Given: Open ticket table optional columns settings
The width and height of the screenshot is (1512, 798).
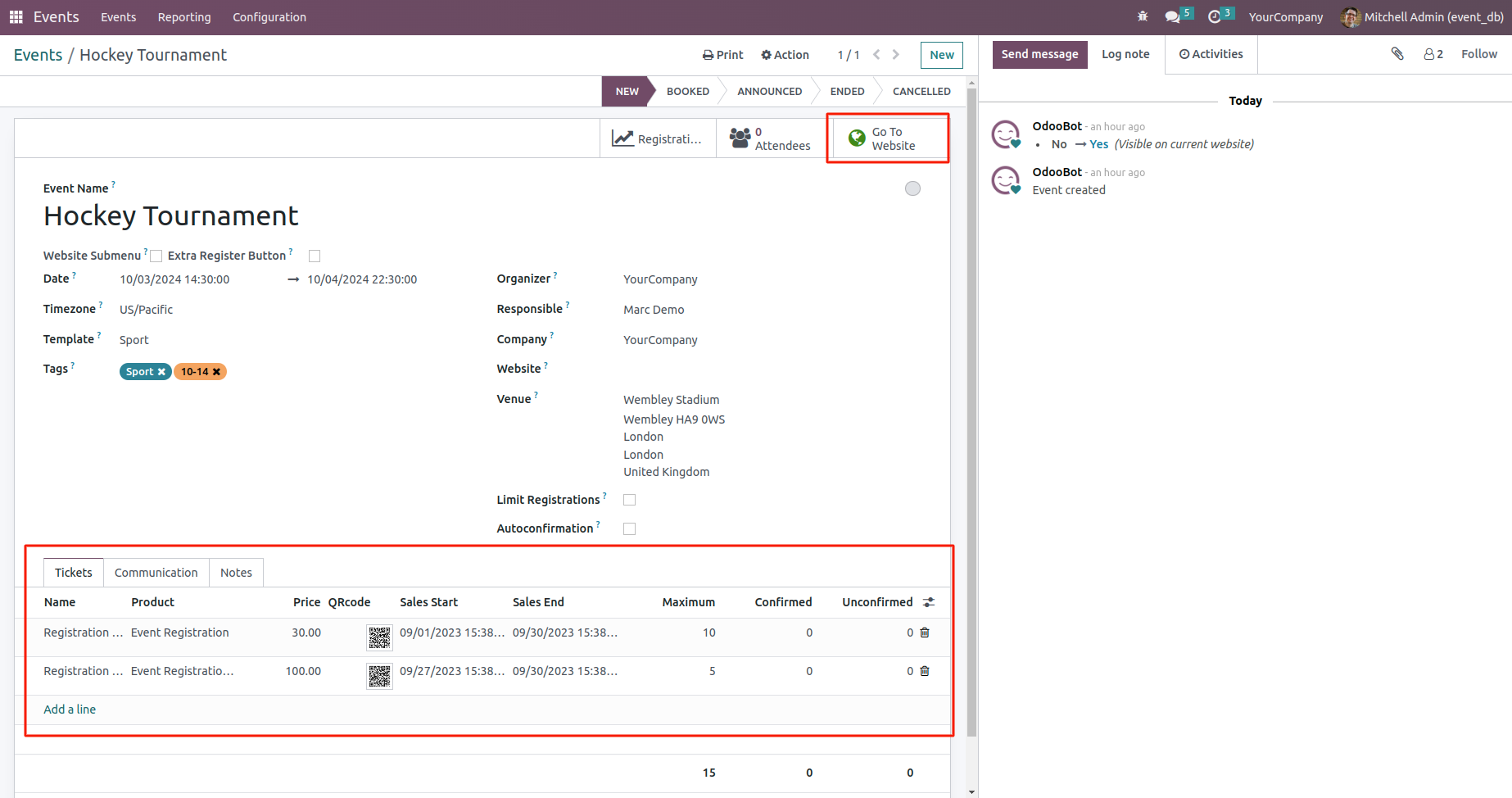Looking at the screenshot, I should [x=929, y=602].
